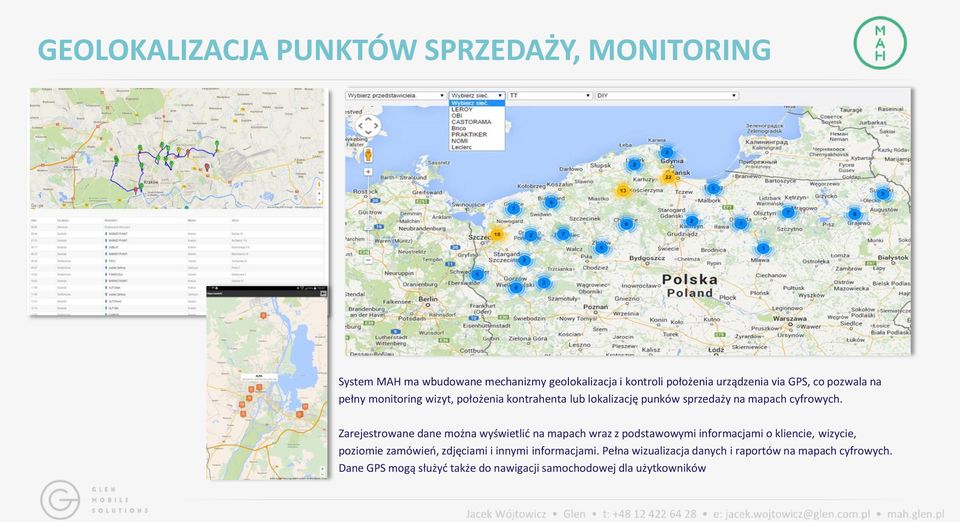
Task: Click the blue cluster above Mława
Action: tap(762, 248)
